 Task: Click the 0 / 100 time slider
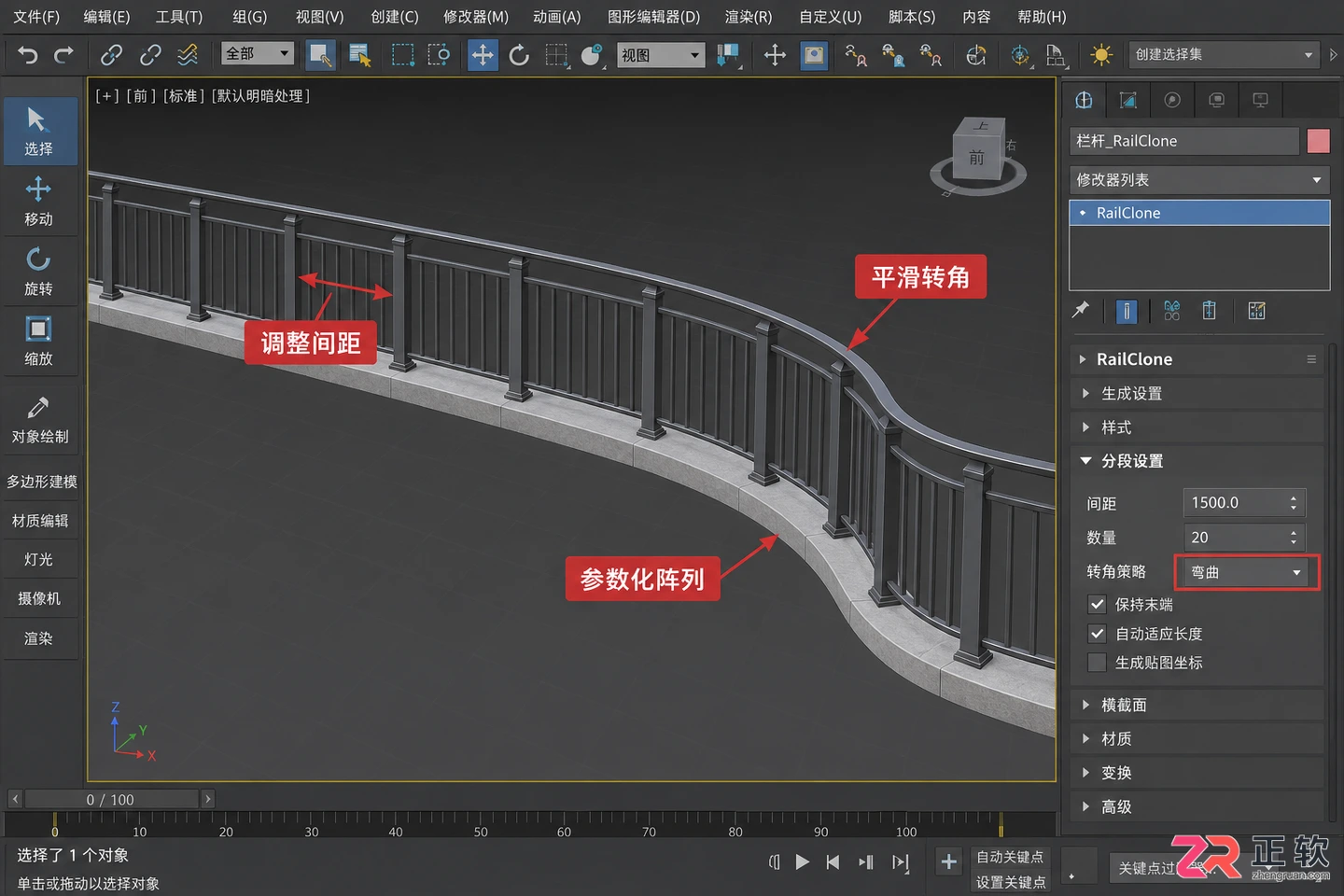111,799
